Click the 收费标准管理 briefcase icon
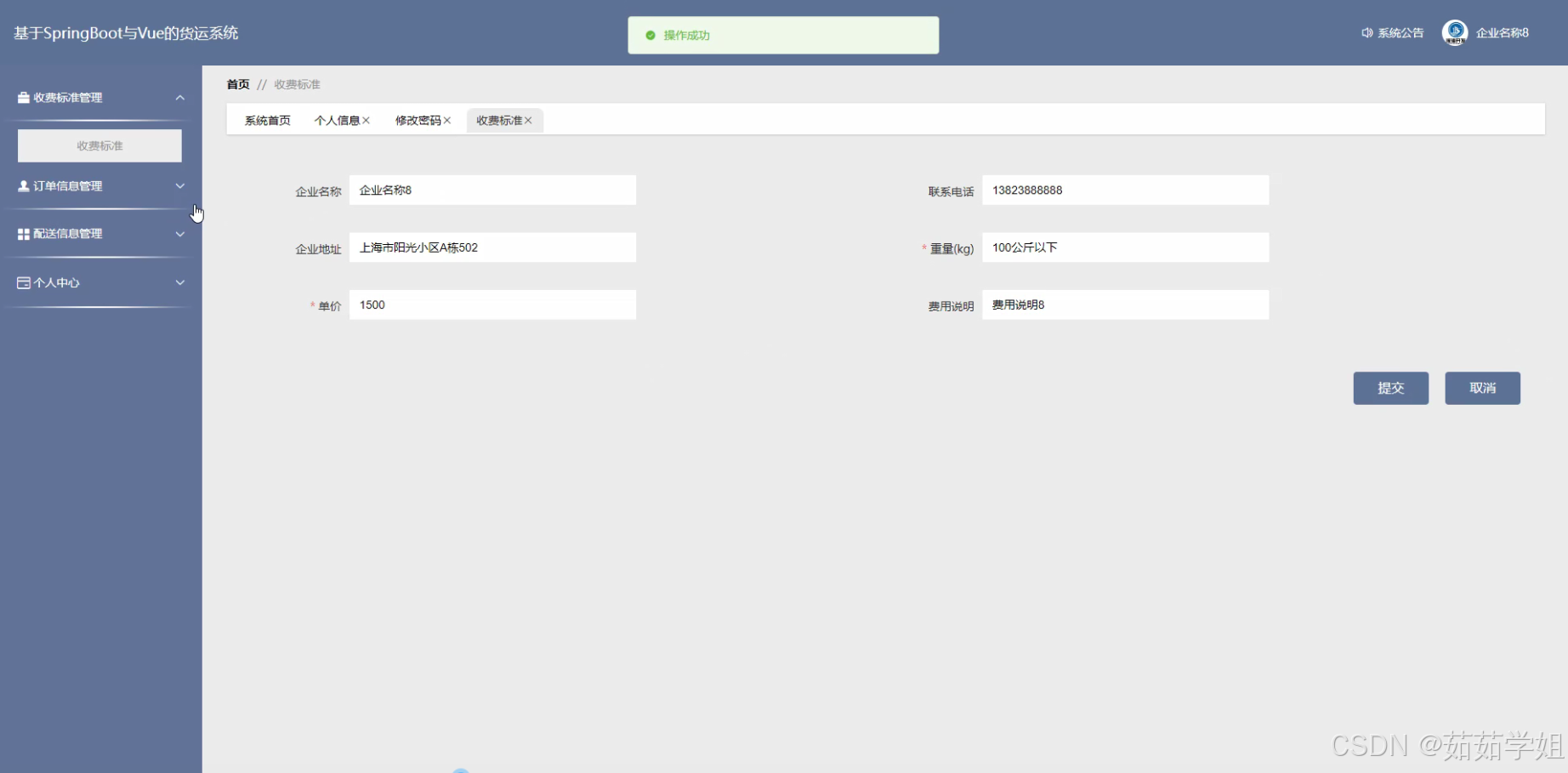Screen dimensions: 1568x773 click(x=24, y=98)
